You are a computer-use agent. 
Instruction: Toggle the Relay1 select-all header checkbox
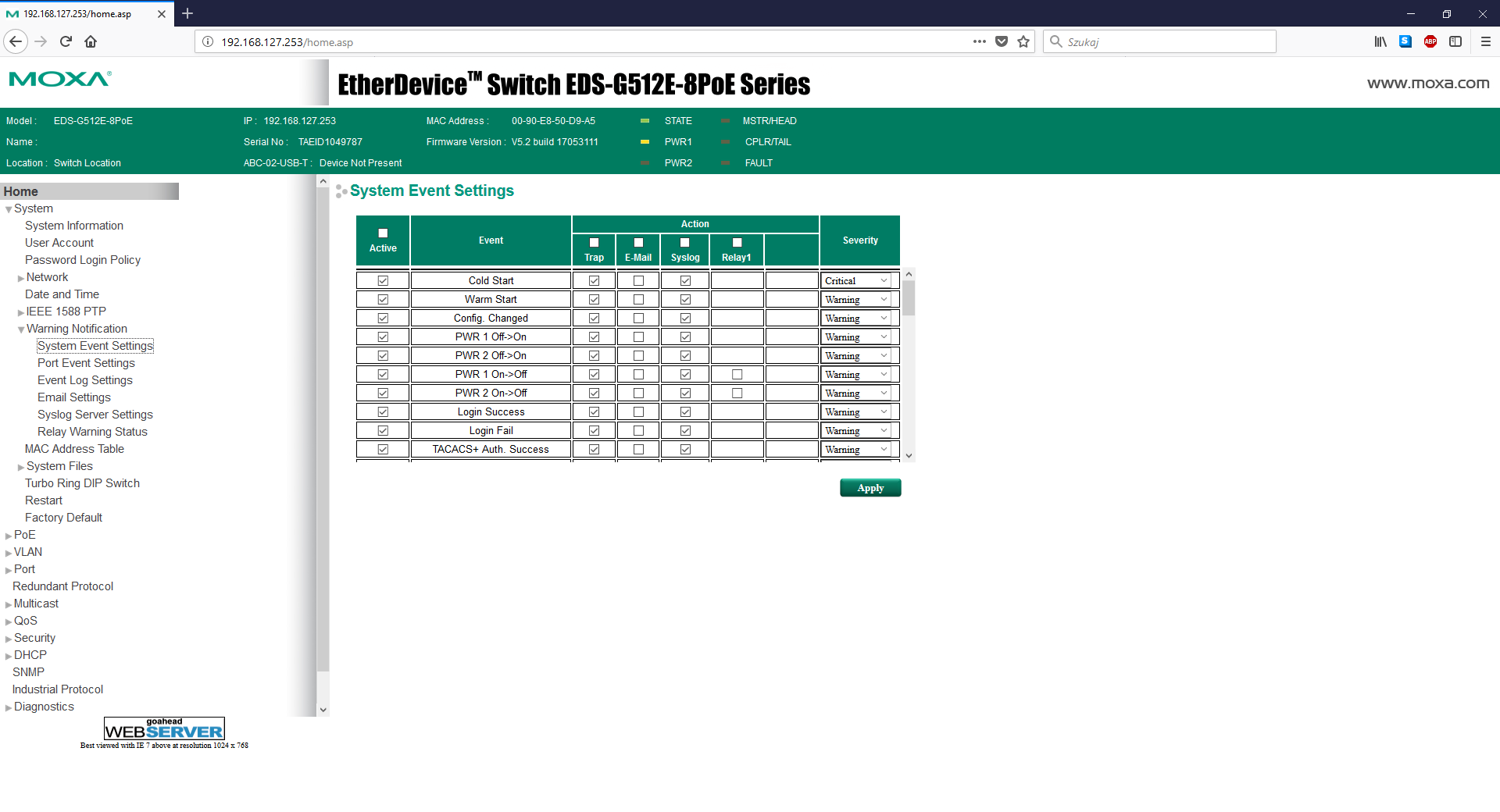(x=737, y=243)
